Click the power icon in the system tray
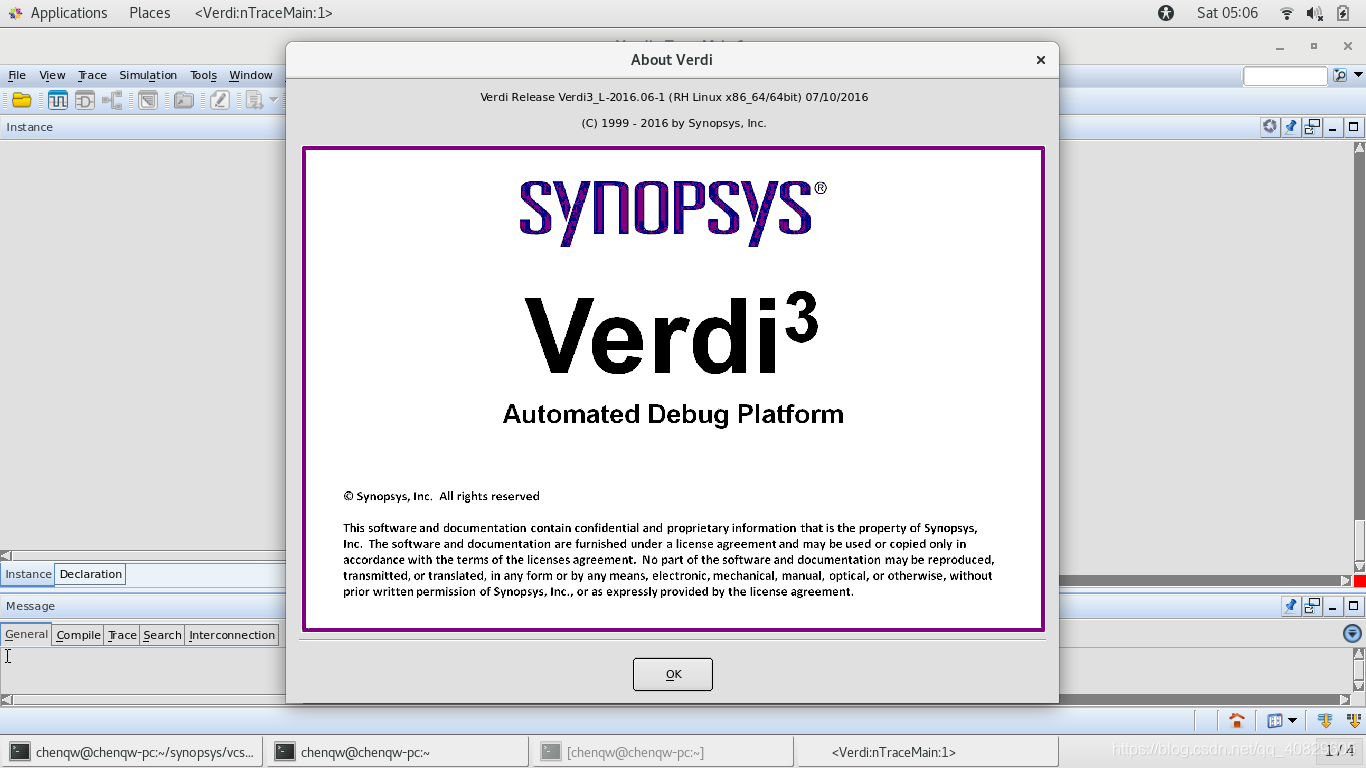Screen dimensions: 1366x768 click(x=1343, y=13)
